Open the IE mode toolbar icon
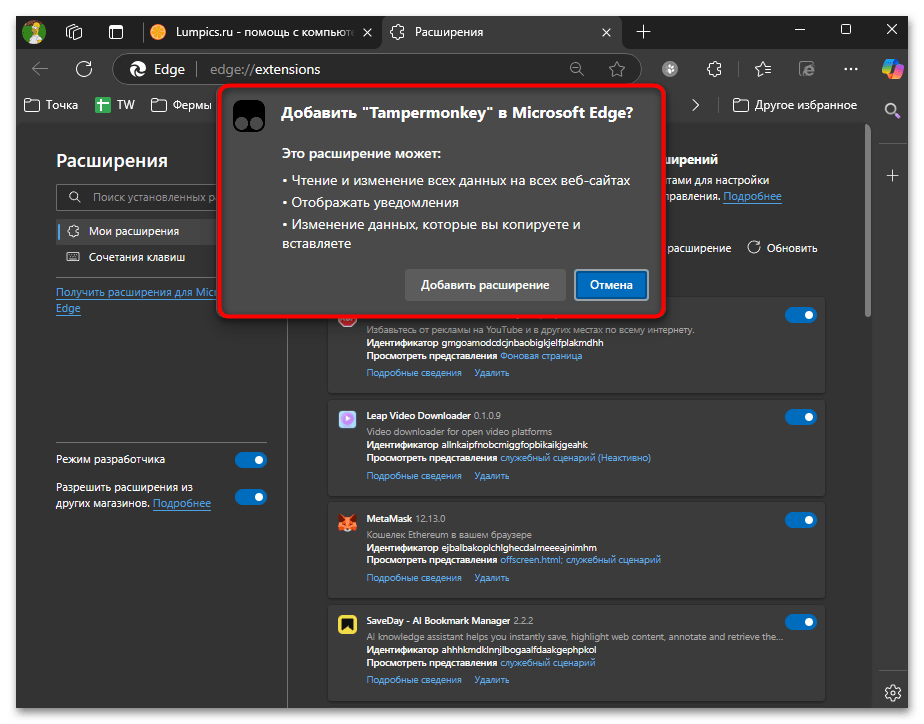The image size is (924, 724). [x=807, y=69]
